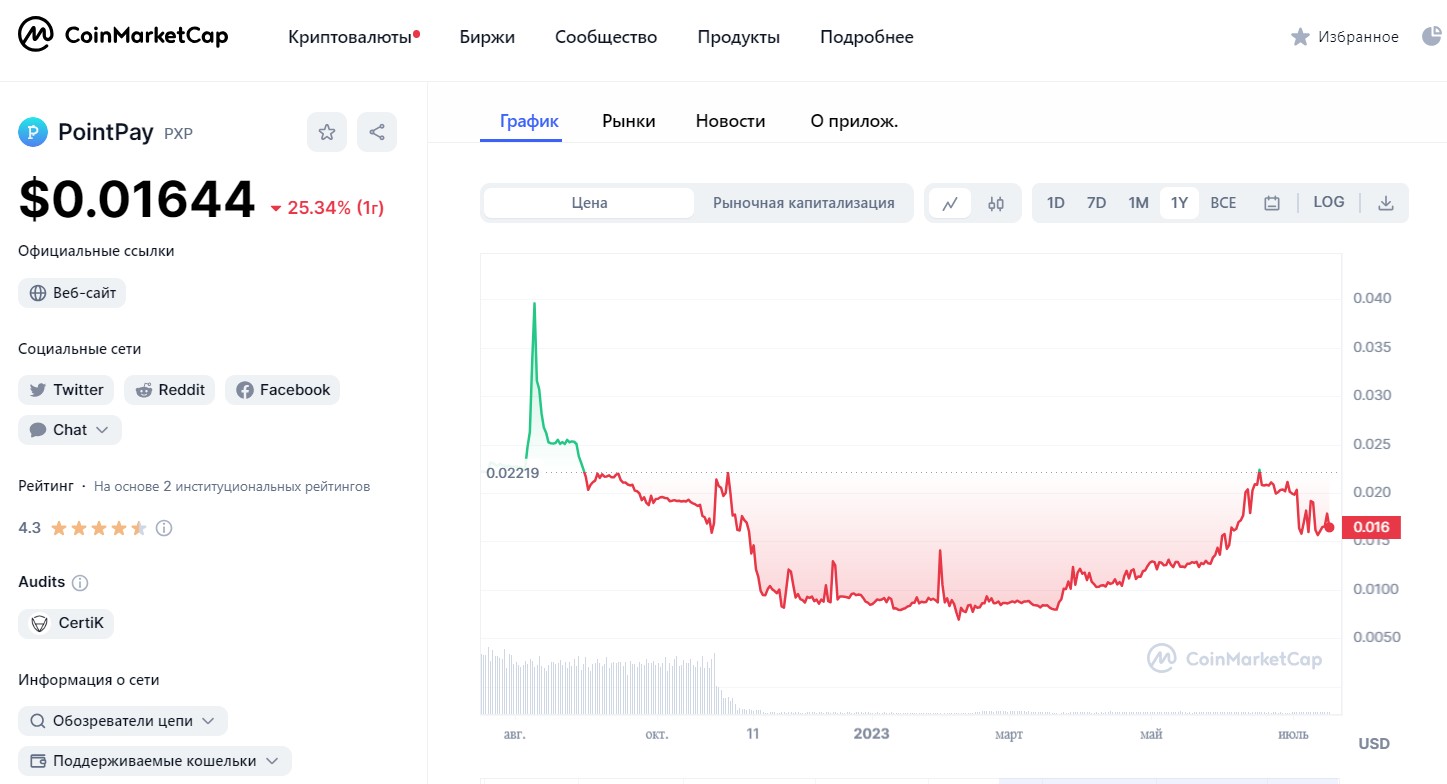Open Избранное watchlist
The height and width of the screenshot is (784, 1447).
click(x=1345, y=37)
